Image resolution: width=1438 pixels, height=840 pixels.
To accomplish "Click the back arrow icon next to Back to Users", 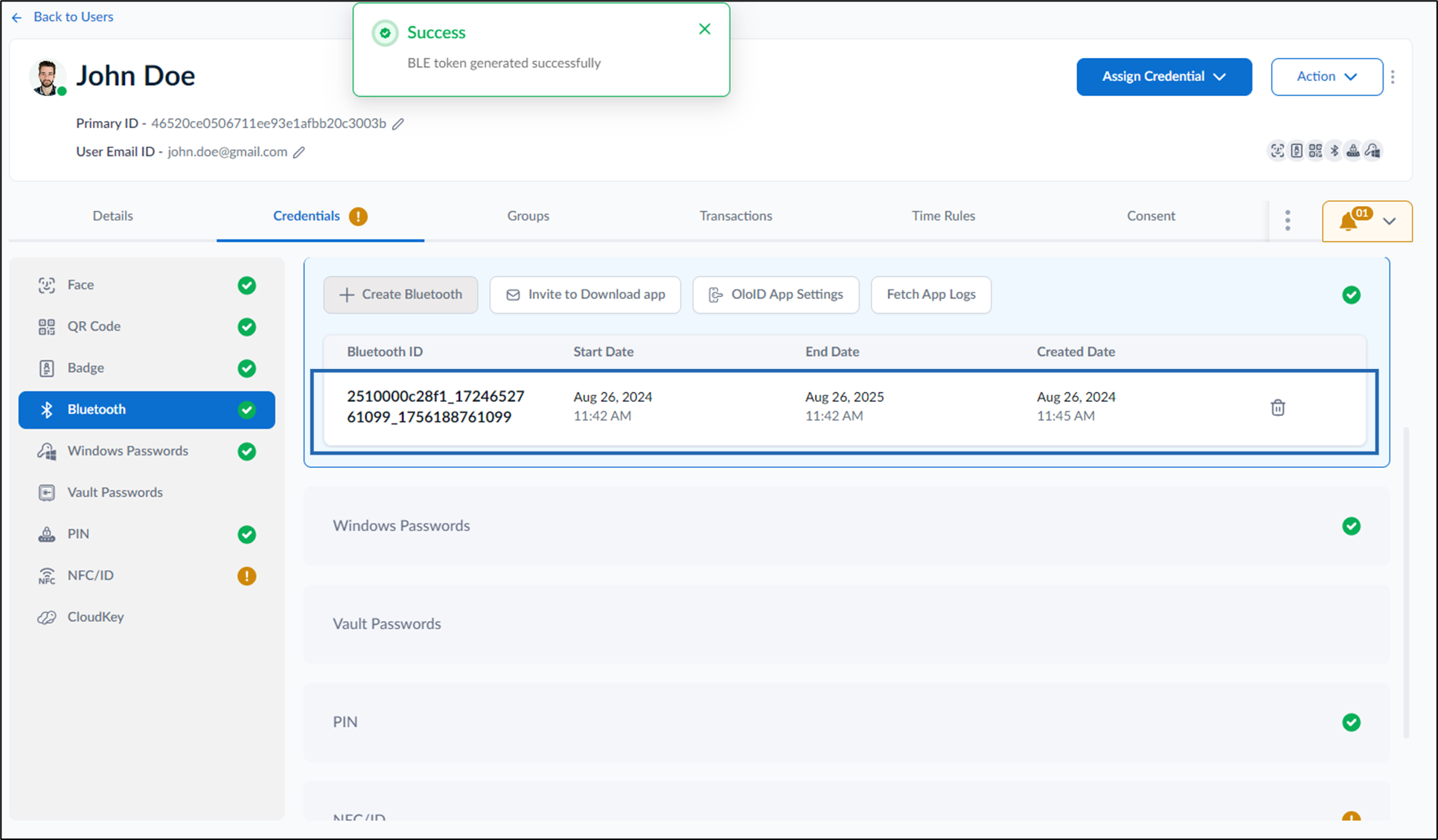I will 17,17.
